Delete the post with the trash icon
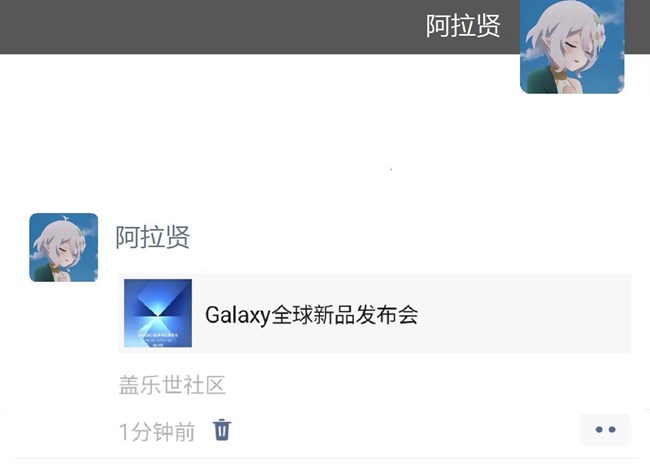 coord(222,430)
